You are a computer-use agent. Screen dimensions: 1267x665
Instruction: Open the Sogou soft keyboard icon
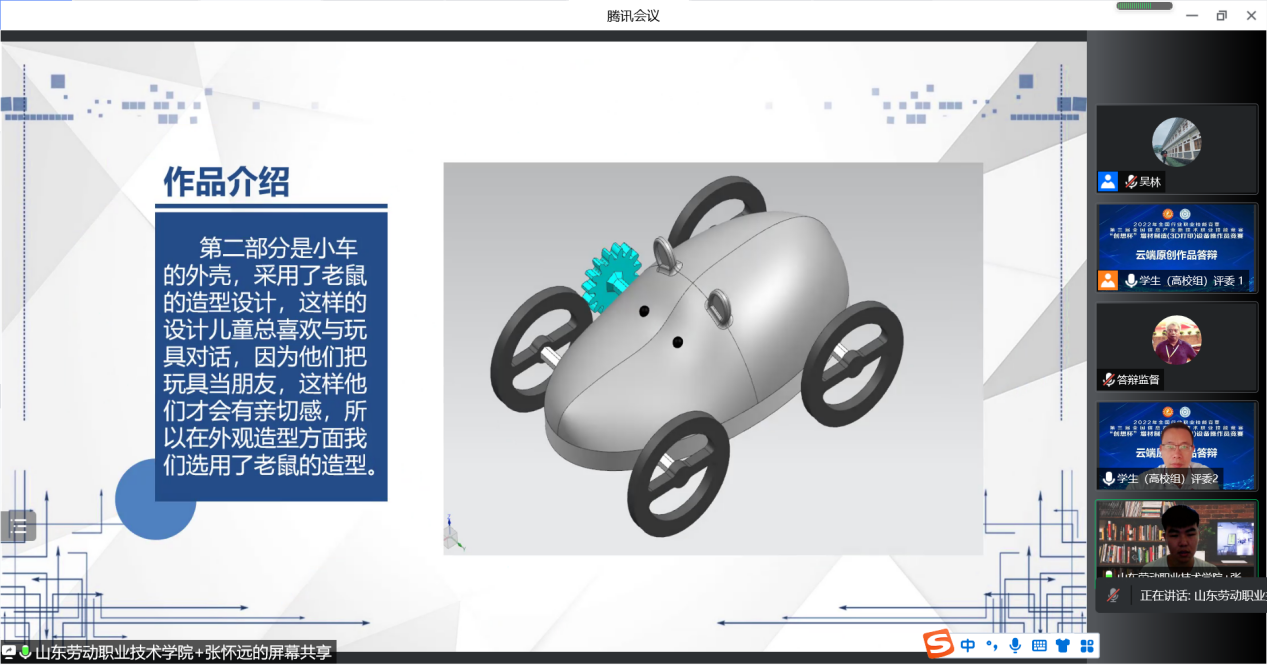pyautogui.click(x=1039, y=646)
